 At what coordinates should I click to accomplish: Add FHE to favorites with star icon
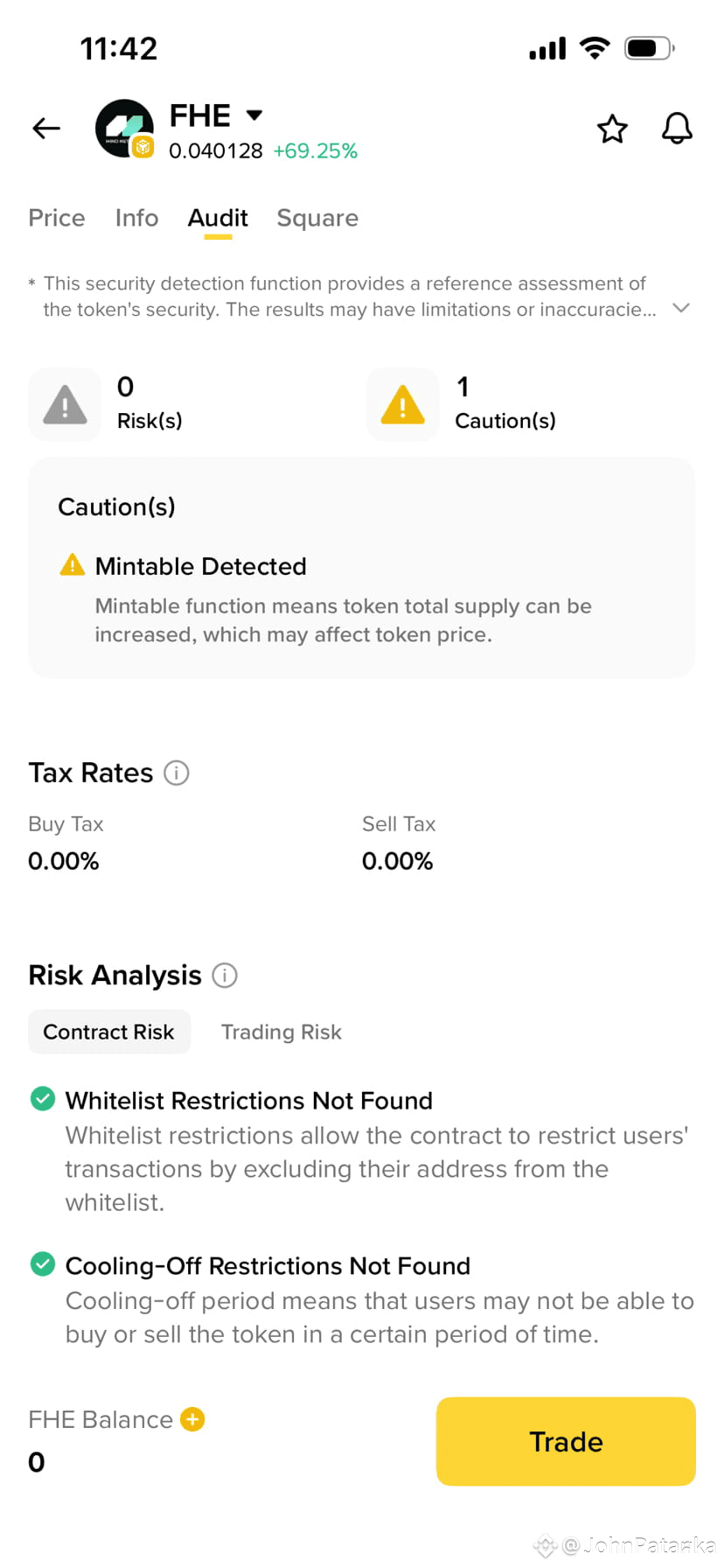pos(612,129)
